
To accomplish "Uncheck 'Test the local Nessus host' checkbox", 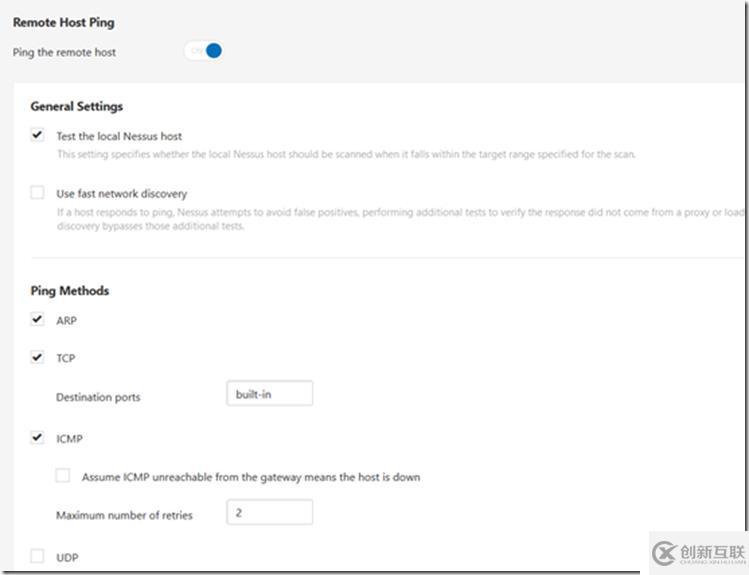I will point(37,135).
